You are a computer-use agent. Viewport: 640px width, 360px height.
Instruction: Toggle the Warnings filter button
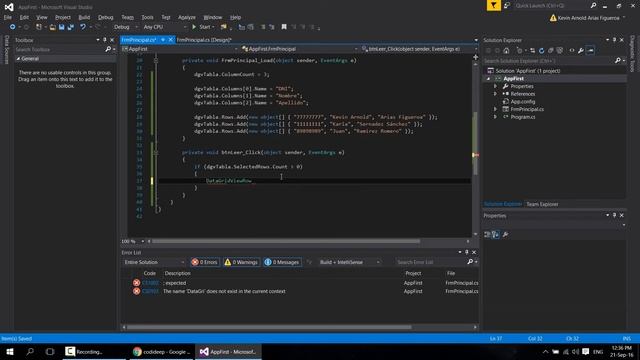click(241, 262)
